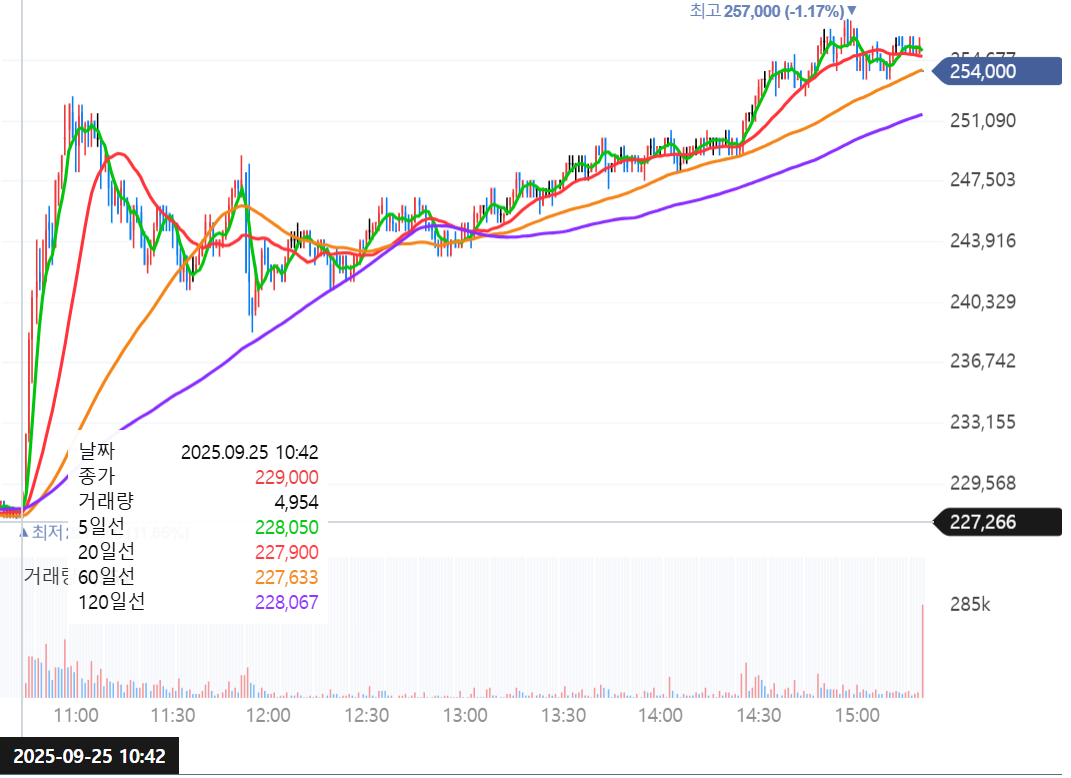The width and height of the screenshot is (1071, 778).
Task: Click the 243,916 price axis label
Action: point(982,240)
